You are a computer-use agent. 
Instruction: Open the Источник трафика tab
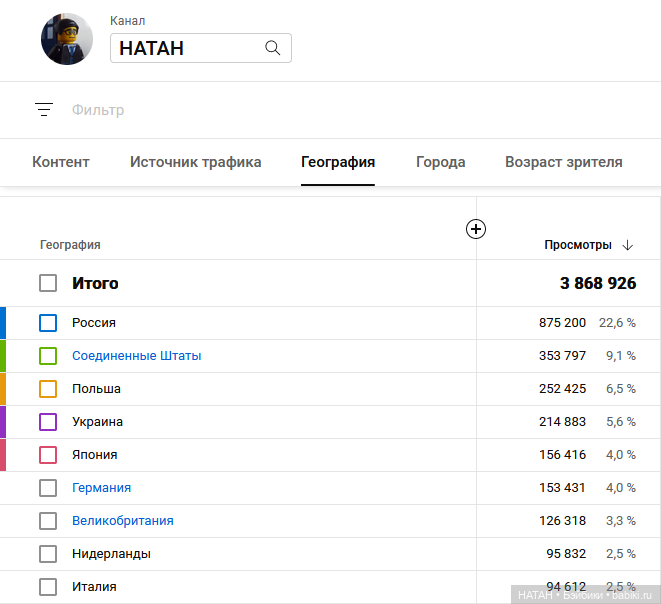point(196,162)
